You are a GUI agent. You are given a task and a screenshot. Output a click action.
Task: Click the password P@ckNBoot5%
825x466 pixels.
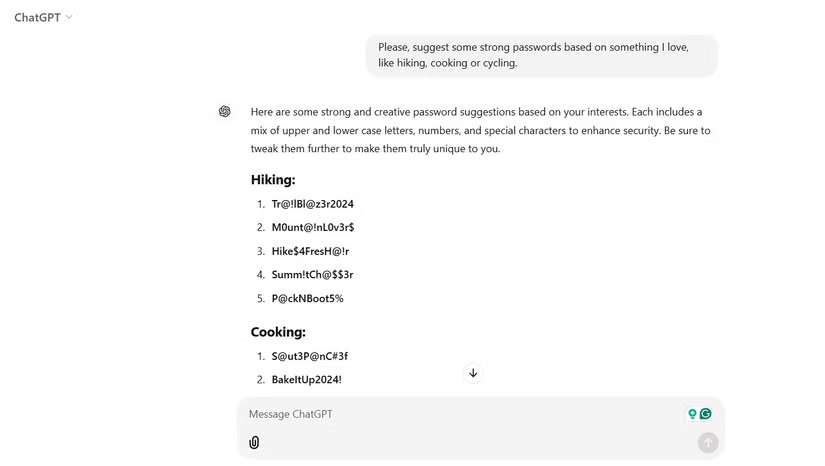coord(307,298)
